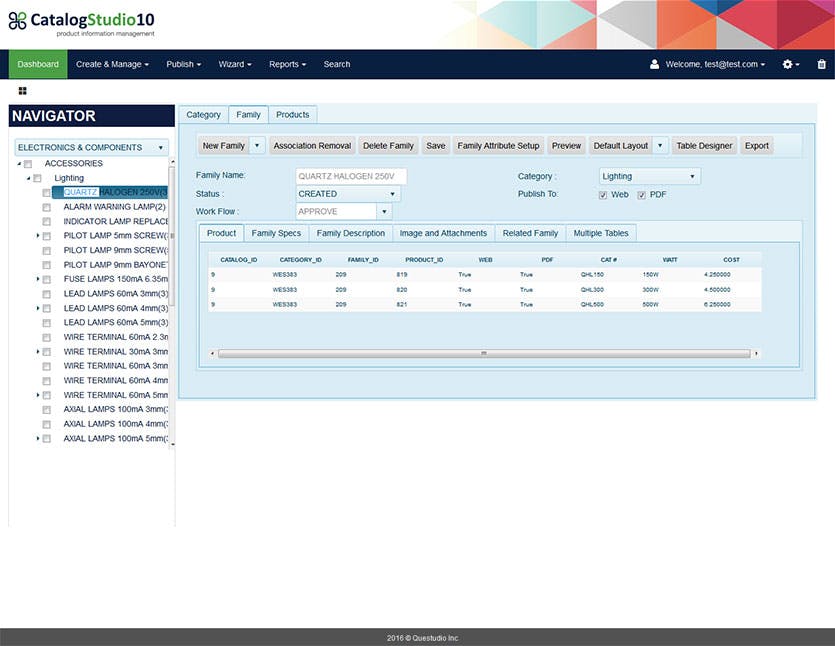
Task: Open the Create & Manage menu
Action: 112,64
